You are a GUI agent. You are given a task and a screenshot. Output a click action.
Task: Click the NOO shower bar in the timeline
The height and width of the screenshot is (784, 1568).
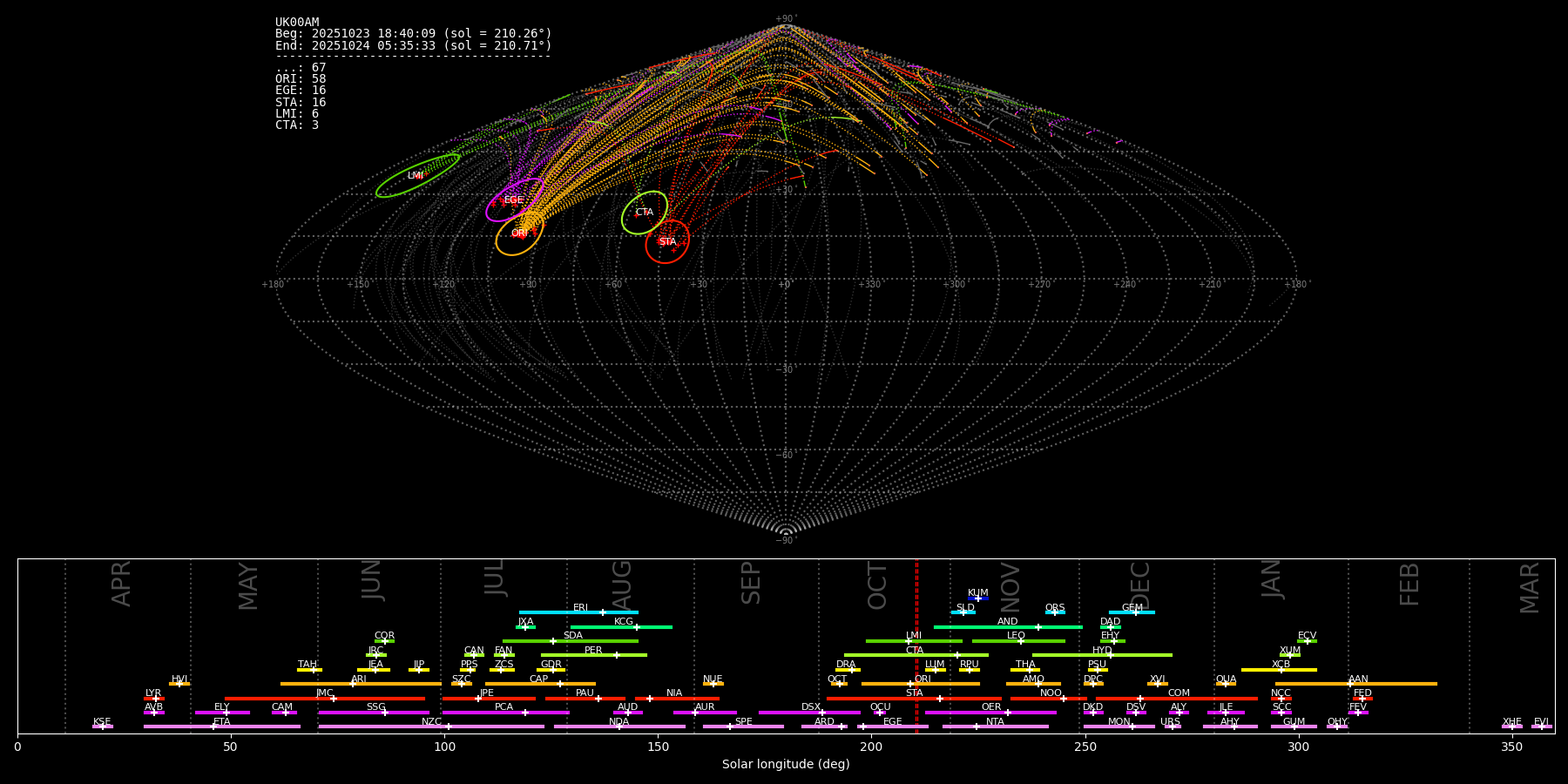[1049, 699]
